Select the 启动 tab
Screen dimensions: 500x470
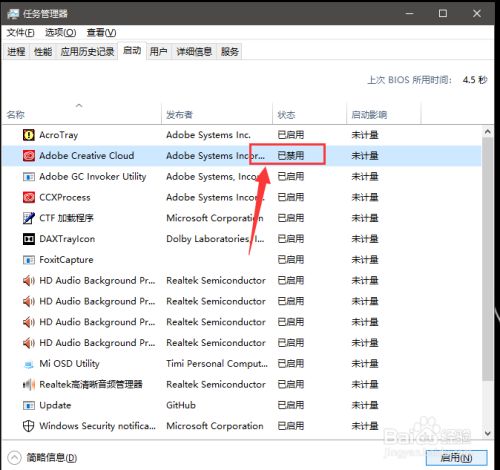point(132,51)
